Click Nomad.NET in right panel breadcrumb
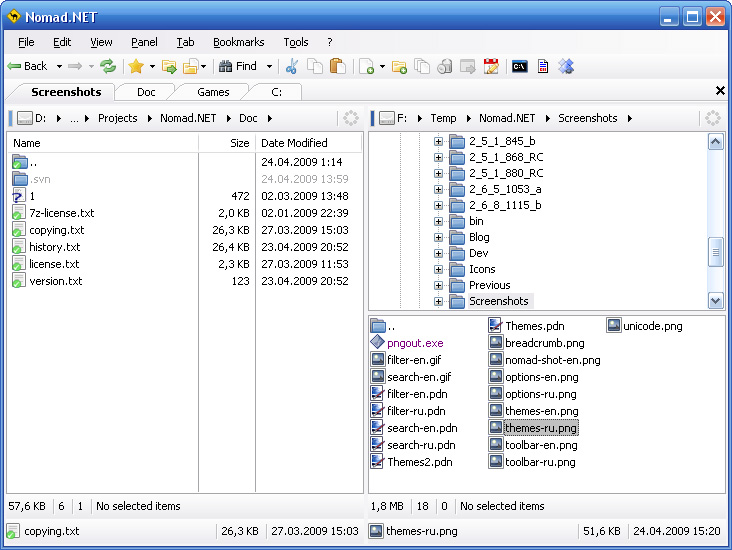 tap(506, 118)
